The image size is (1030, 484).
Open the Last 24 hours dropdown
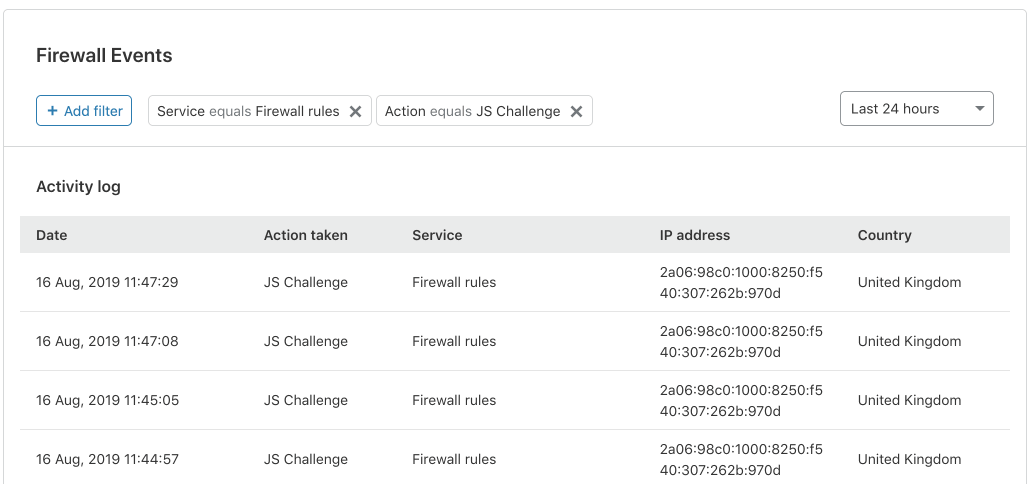pyautogui.click(x=916, y=109)
